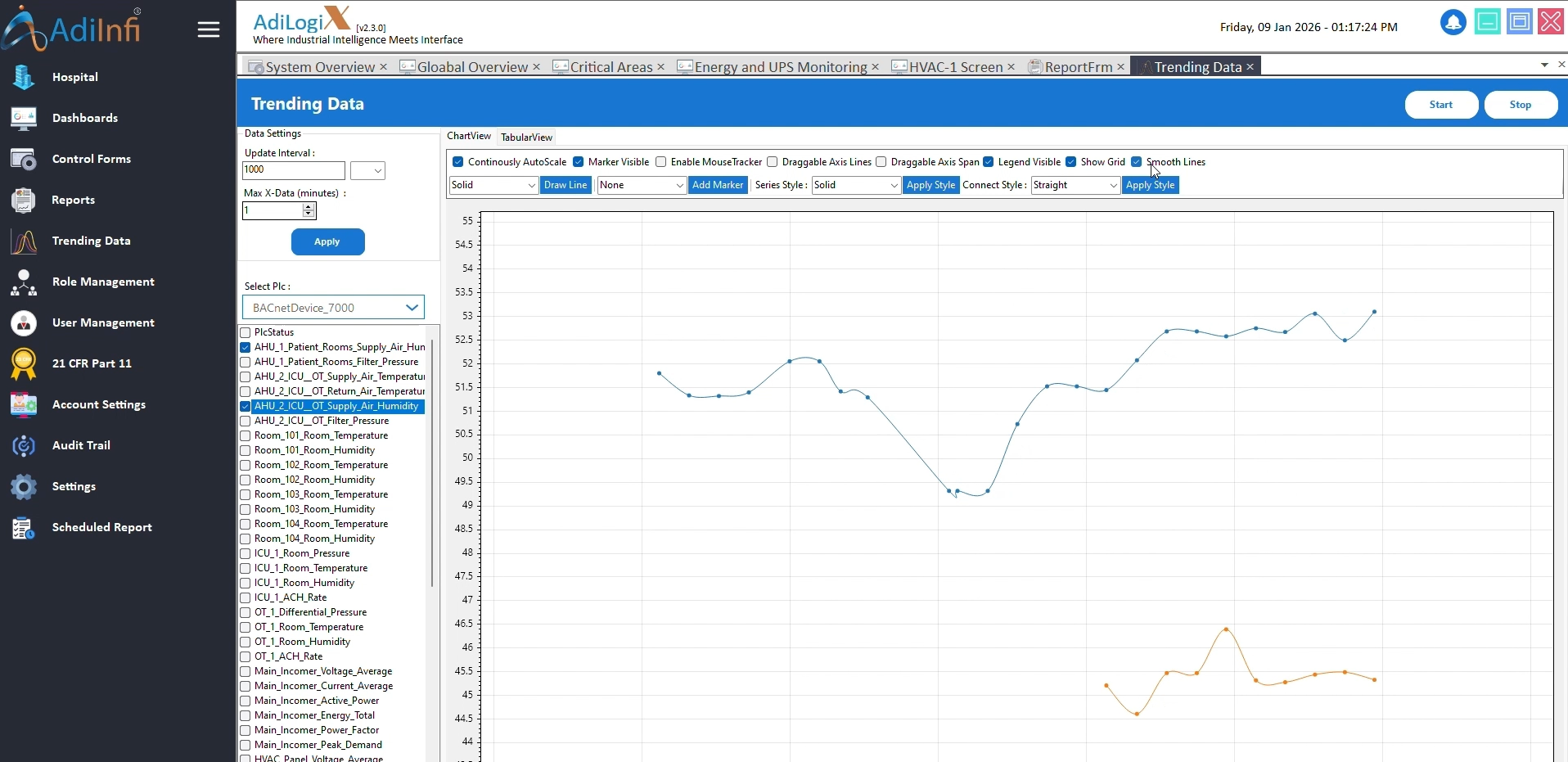The image size is (1568, 762).
Task: Open Reports via its printer icon
Action: click(24, 200)
